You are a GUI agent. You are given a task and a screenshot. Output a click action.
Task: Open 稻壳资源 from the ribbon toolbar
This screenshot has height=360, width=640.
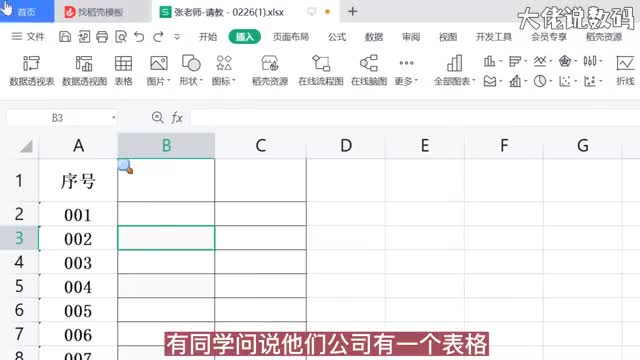[x=270, y=70]
